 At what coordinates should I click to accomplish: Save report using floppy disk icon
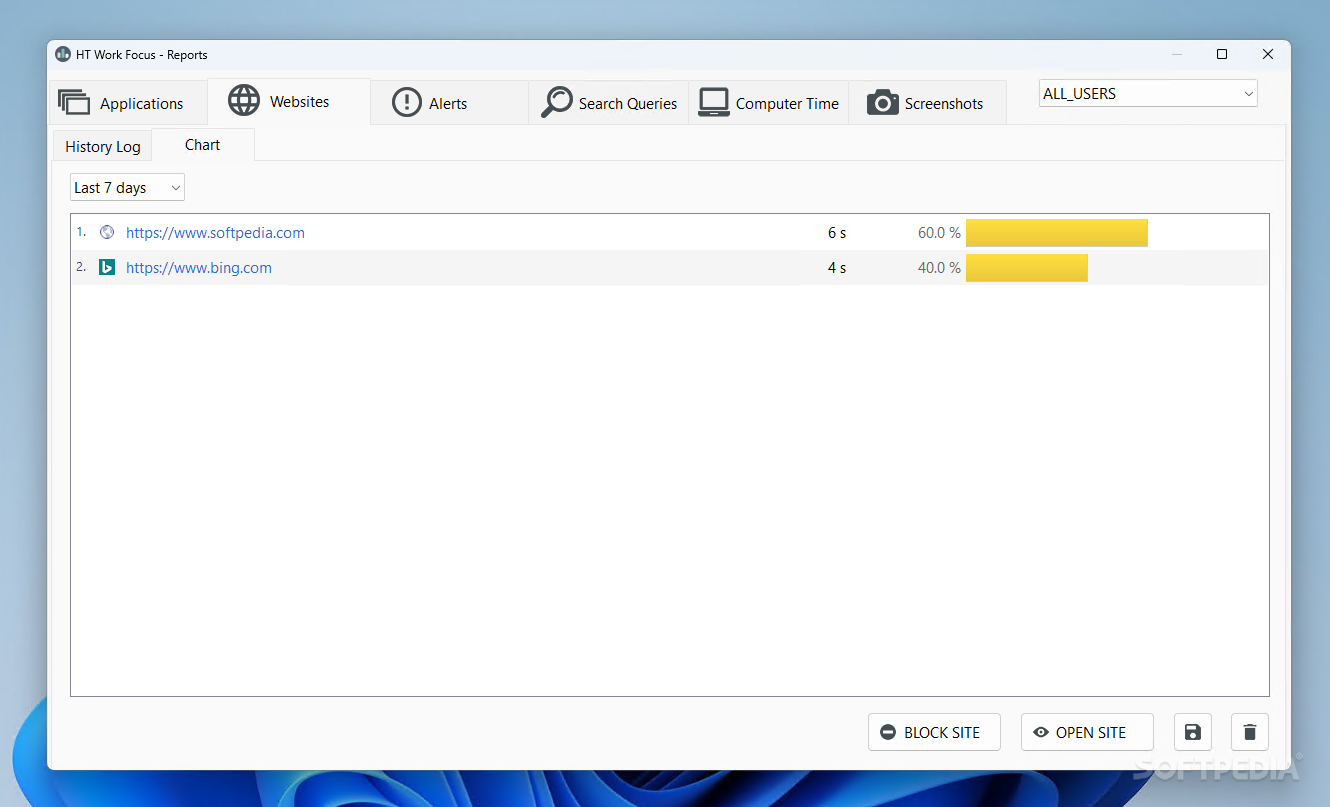tap(1193, 732)
